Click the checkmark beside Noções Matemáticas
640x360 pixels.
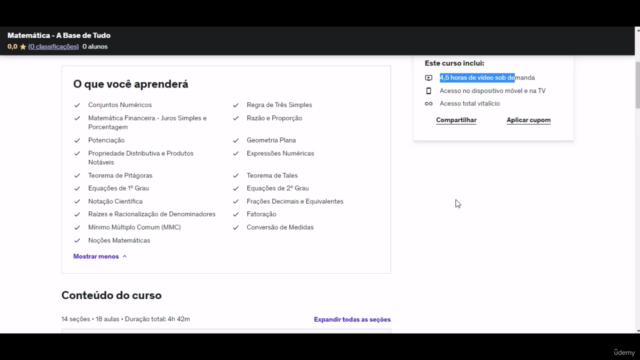(77, 241)
